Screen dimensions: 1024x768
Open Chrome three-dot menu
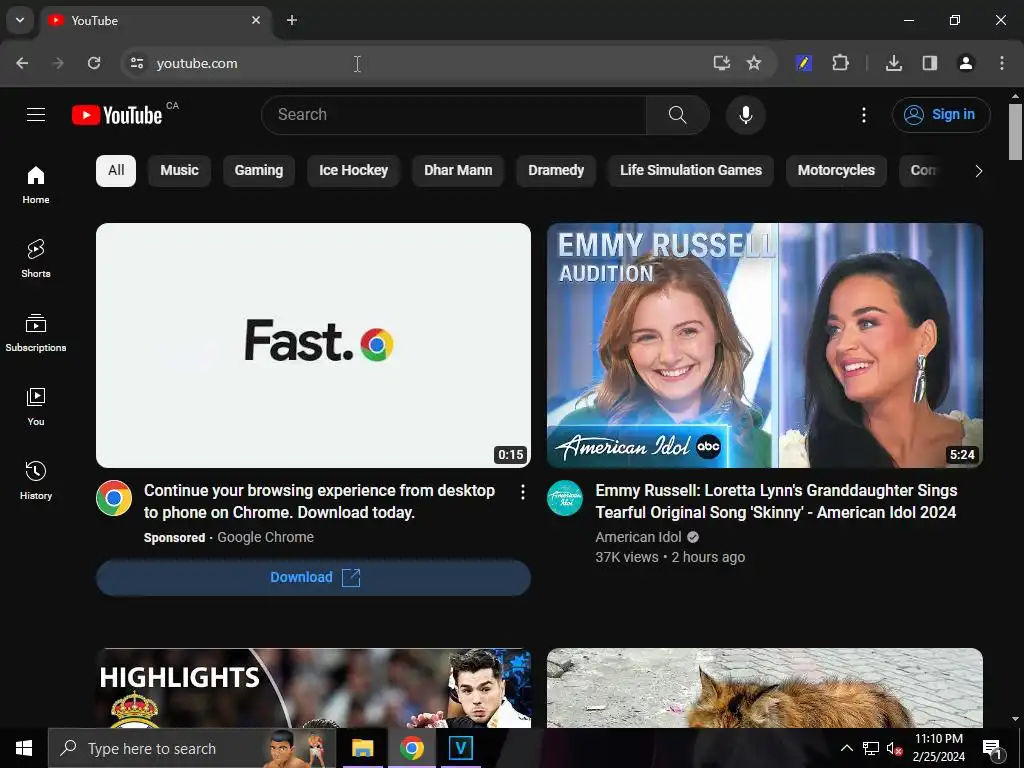1002,63
